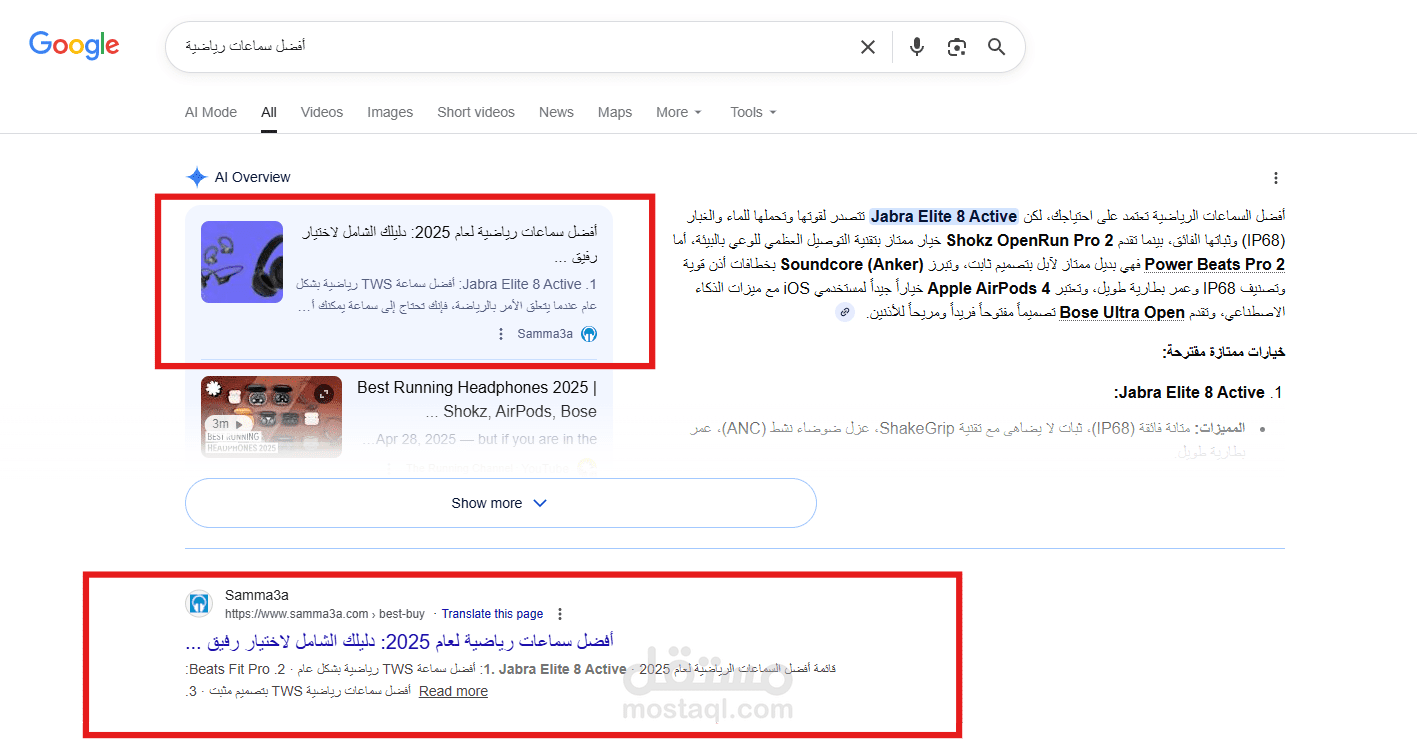The height and width of the screenshot is (739, 1417).
Task: Open the Samma3a search result title link
Action: (x=400, y=641)
